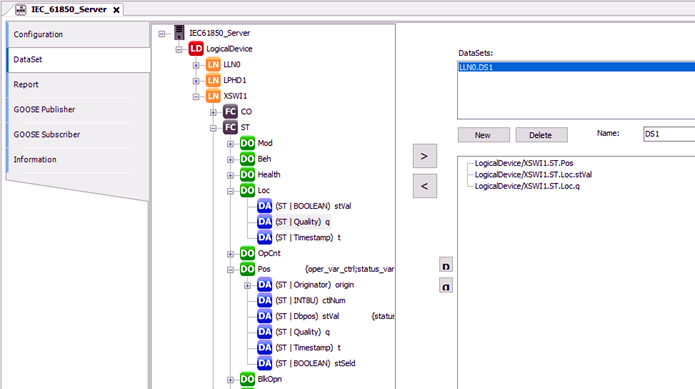Click the green DO icon for Pos
Image resolution: width=695 pixels, height=389 pixels.
coord(247,269)
